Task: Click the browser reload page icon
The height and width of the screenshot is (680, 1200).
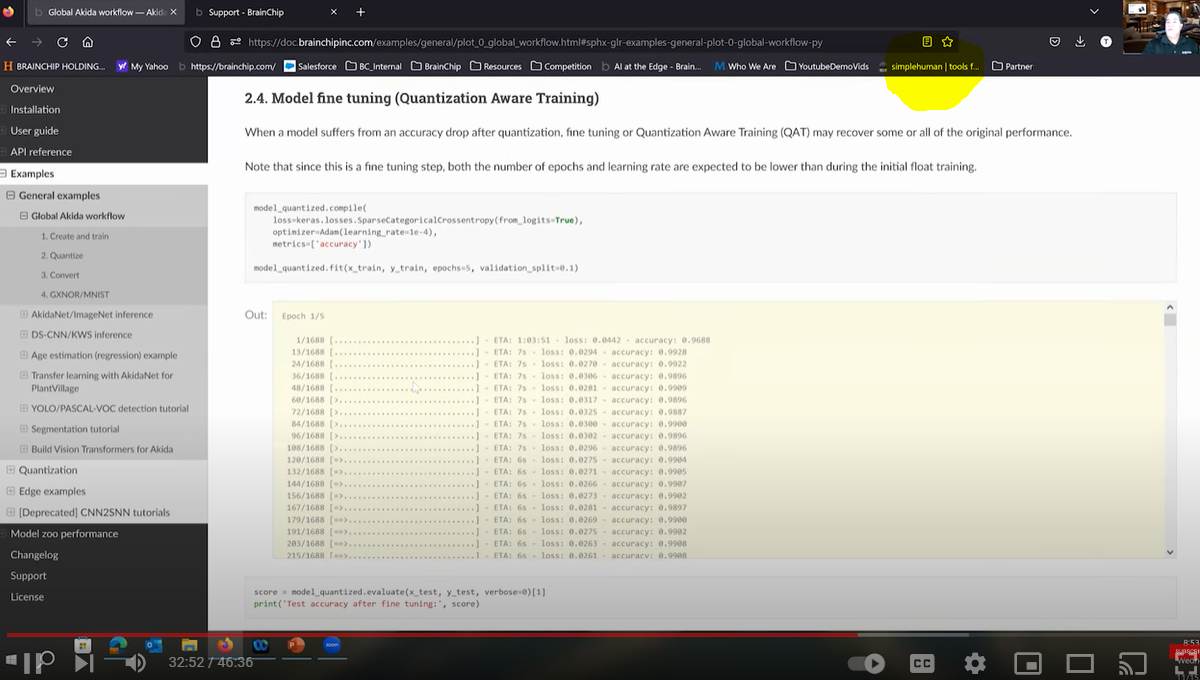Action: coord(62,42)
